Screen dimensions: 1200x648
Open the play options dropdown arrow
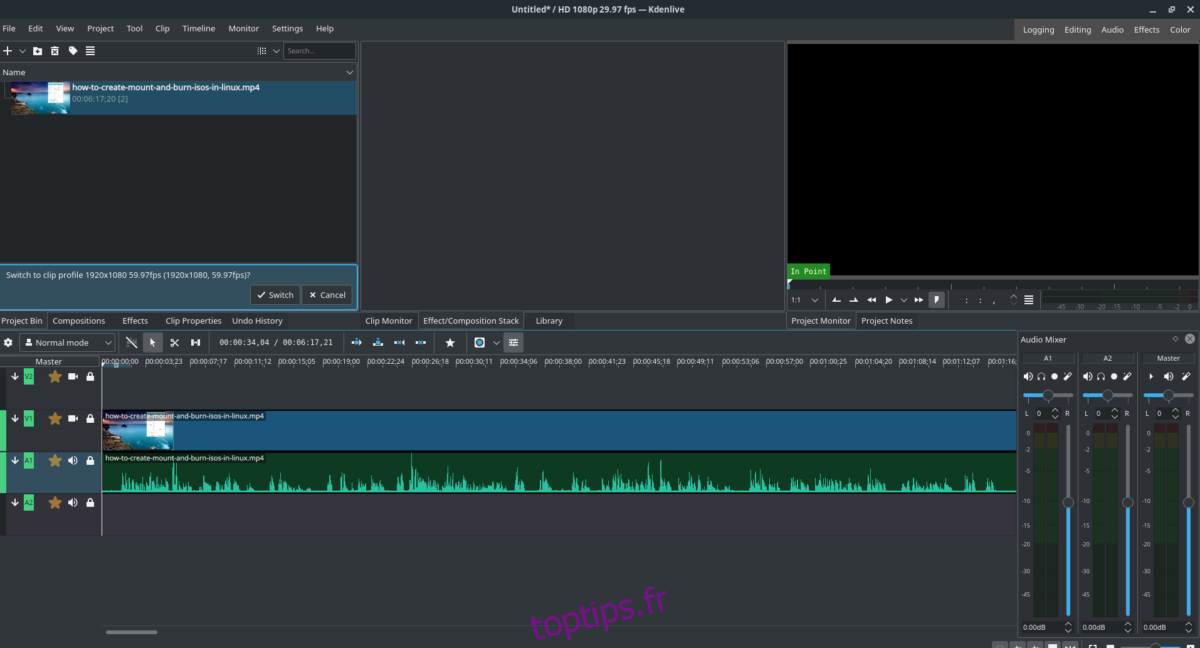(903, 300)
